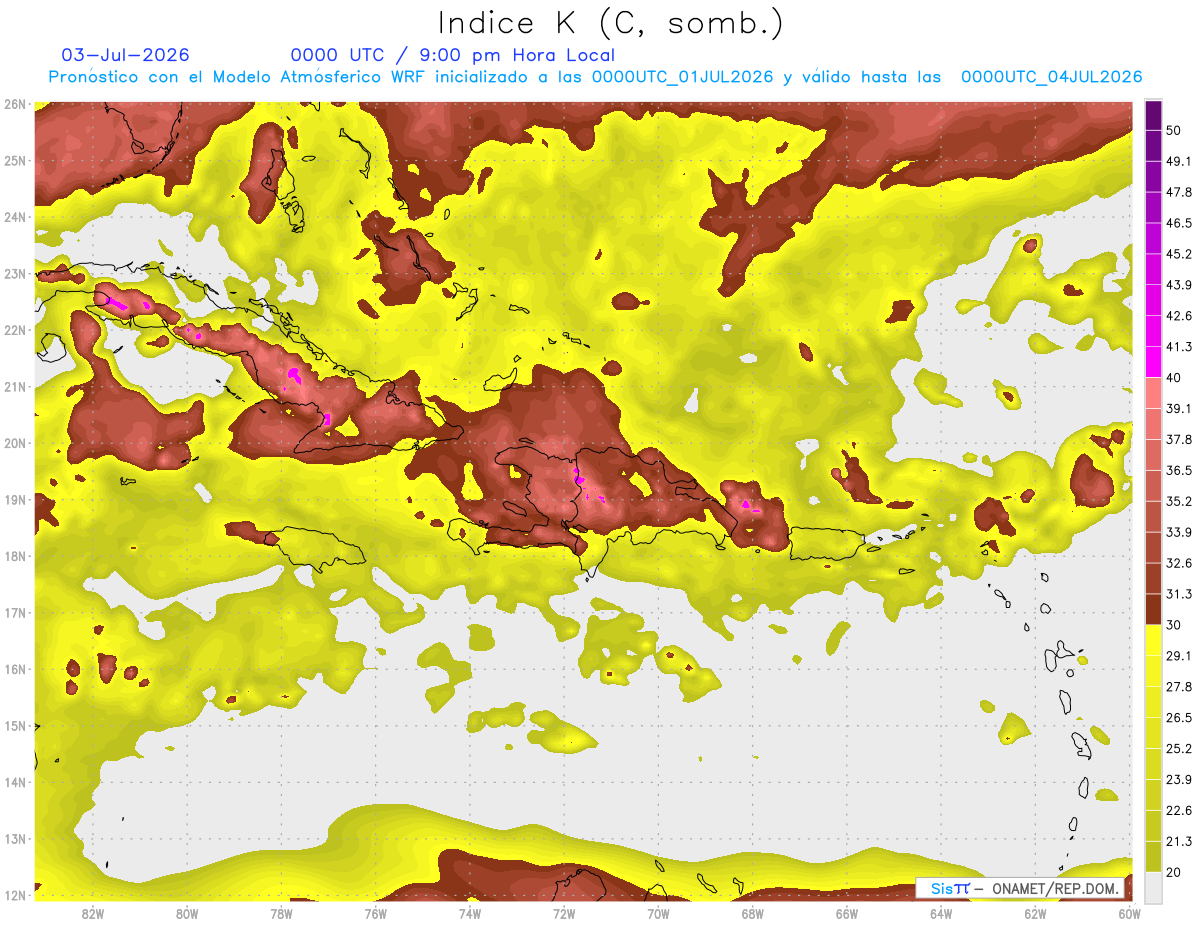The image size is (1200, 927).
Task: Click the colorbar label '42.6'
Action: 1178,316
